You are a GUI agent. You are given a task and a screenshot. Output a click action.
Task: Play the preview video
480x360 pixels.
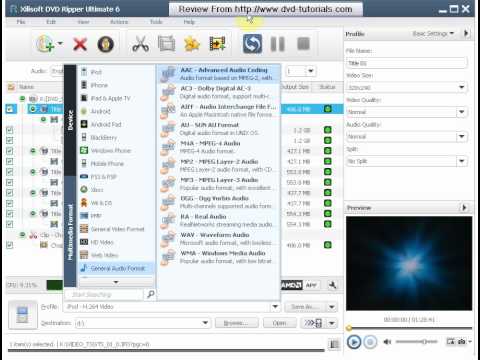point(354,342)
